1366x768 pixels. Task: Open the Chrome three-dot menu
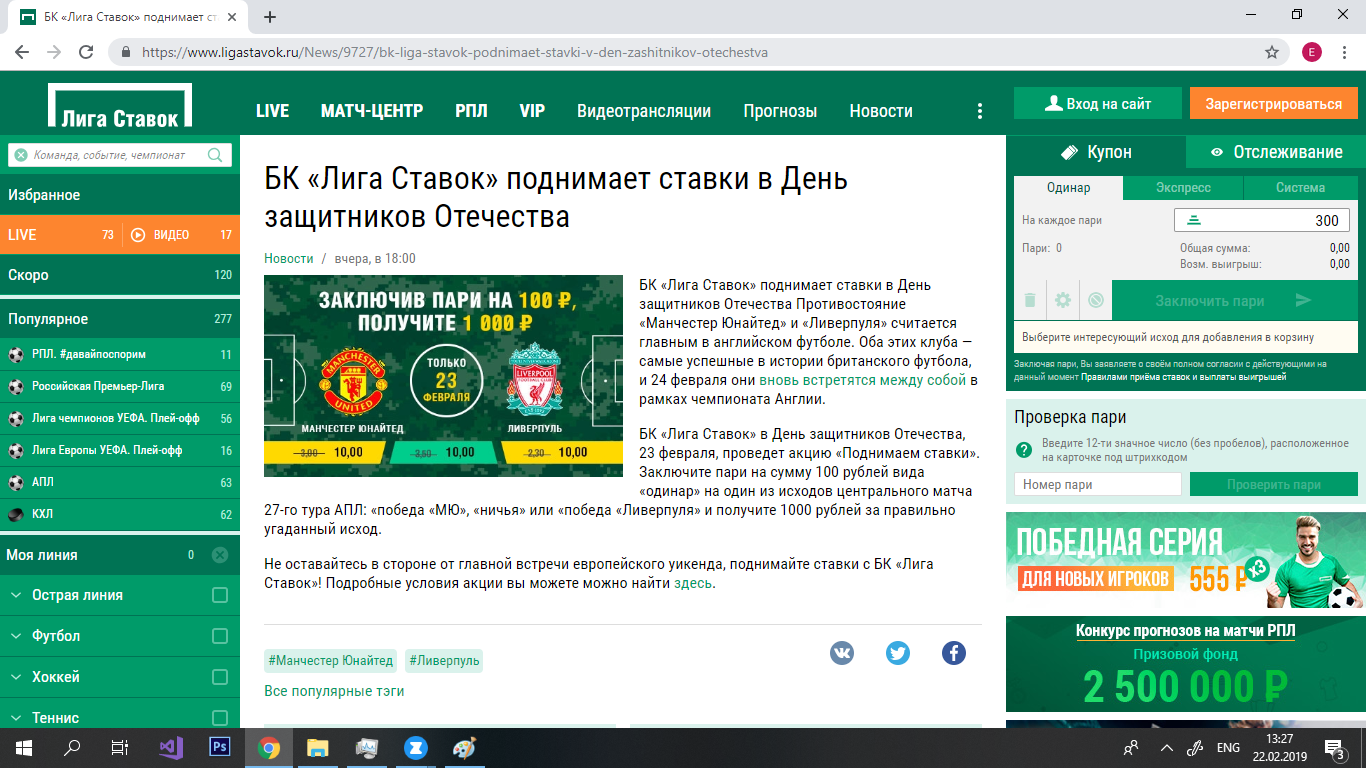click(x=1345, y=52)
